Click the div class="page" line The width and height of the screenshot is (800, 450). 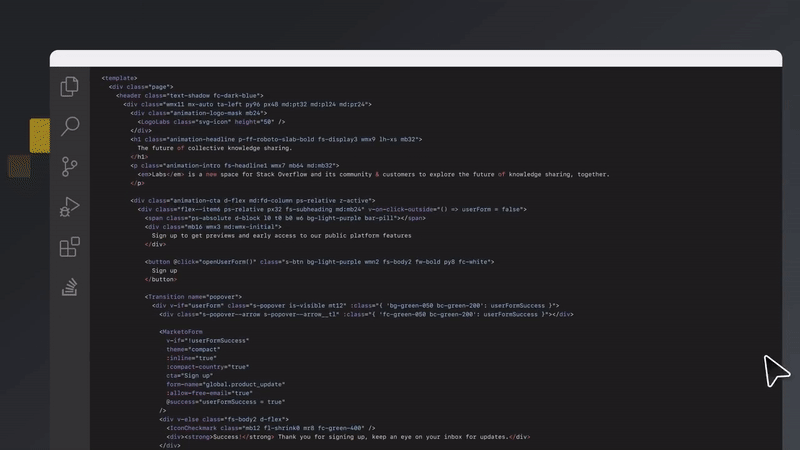141,87
